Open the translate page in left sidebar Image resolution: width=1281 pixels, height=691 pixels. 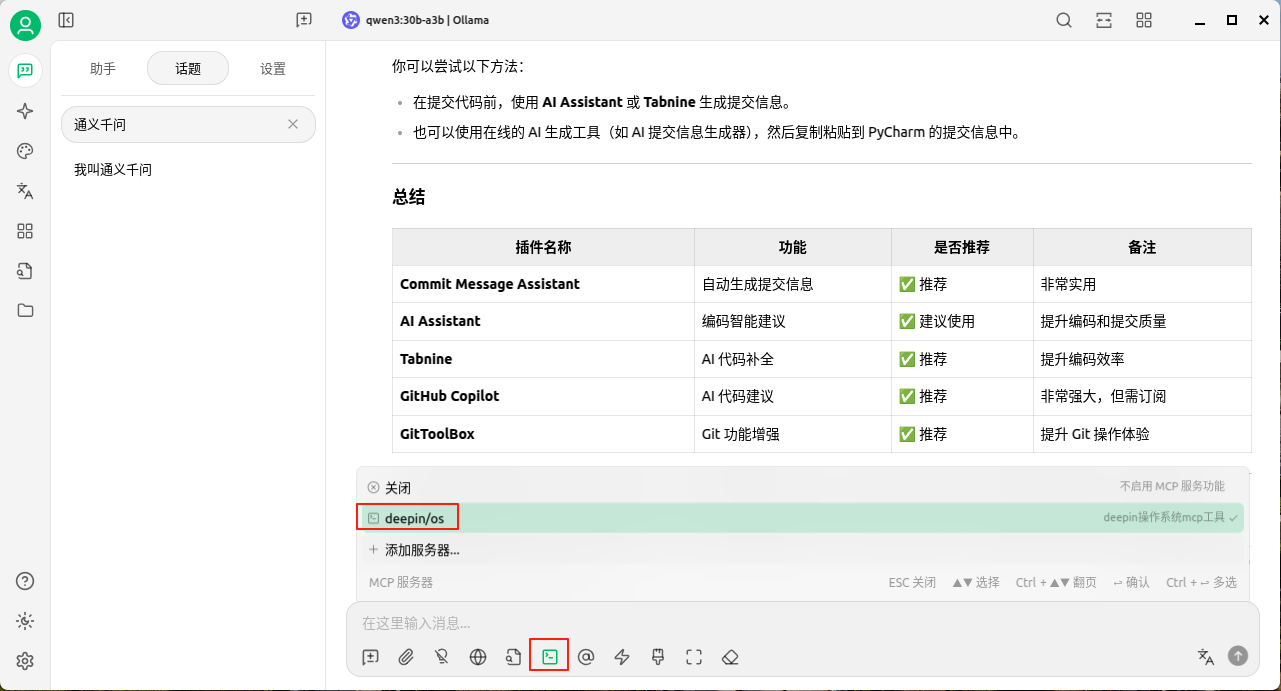25,191
